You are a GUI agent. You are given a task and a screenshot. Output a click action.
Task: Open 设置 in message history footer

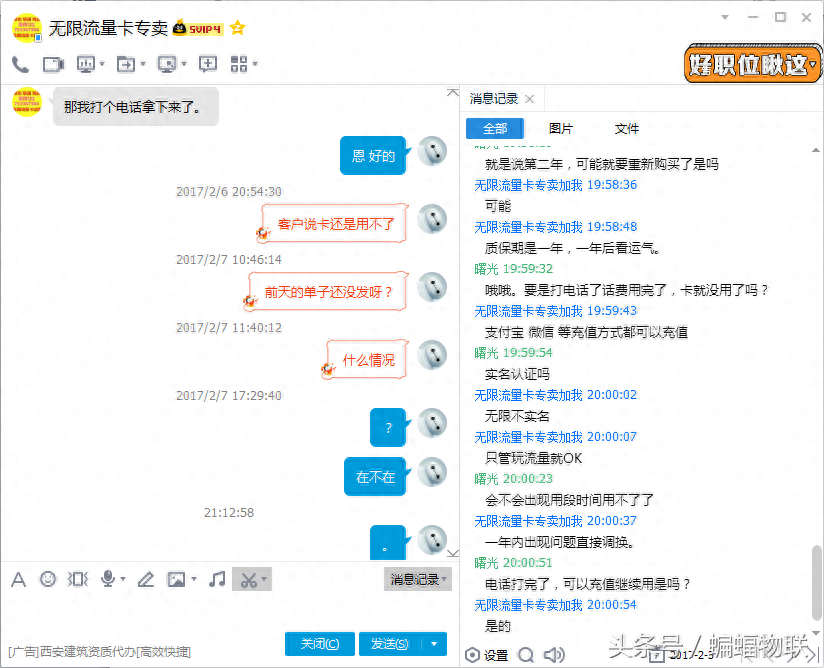[x=487, y=655]
